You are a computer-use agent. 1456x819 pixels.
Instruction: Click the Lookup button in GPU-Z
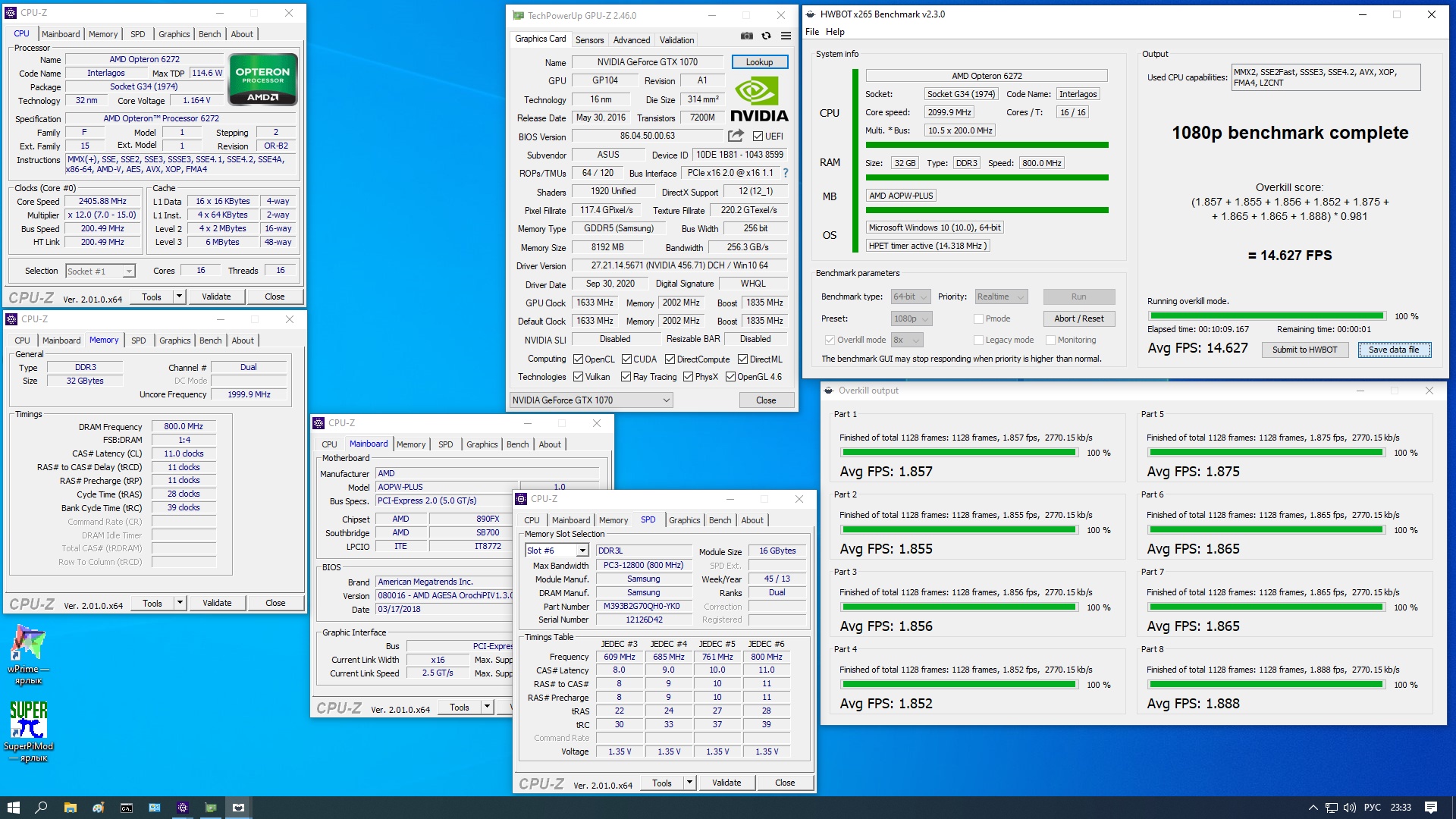pos(759,62)
